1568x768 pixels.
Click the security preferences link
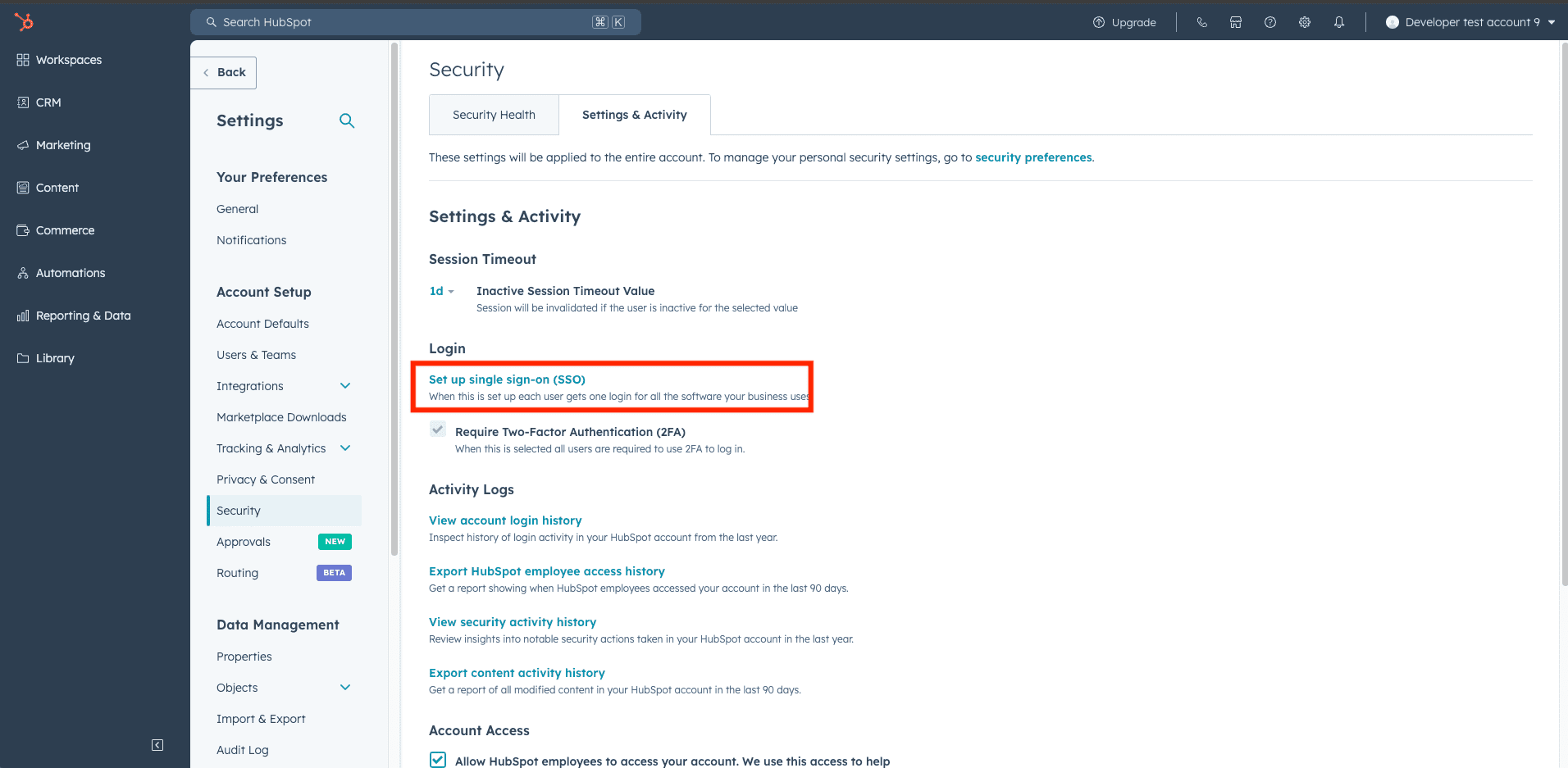tap(1033, 157)
